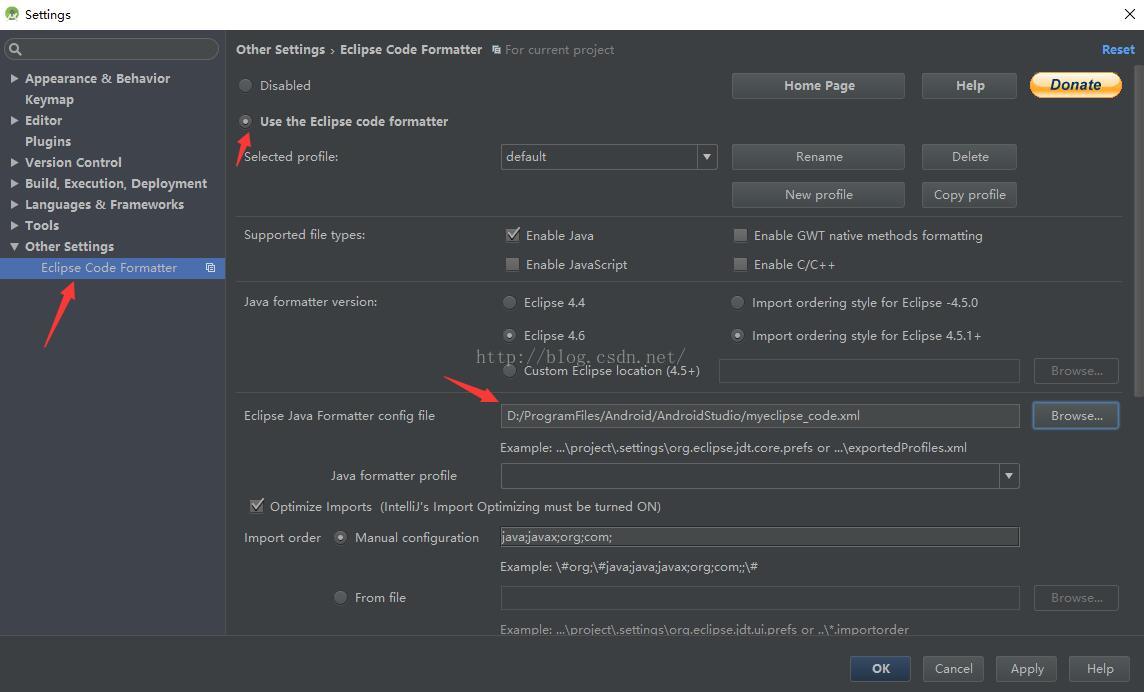Click the Reset link

1117,50
